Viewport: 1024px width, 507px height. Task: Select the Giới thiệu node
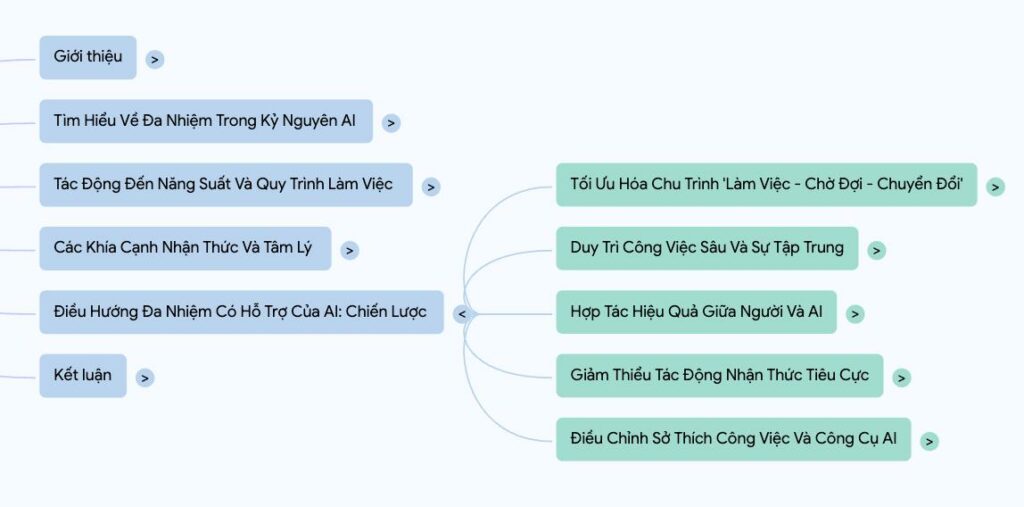[88, 57]
